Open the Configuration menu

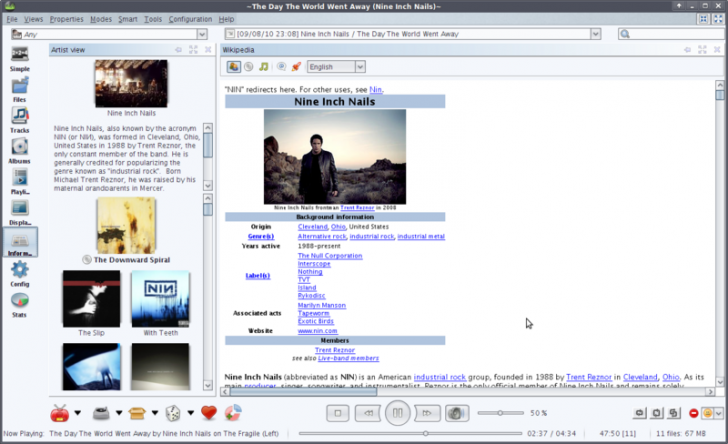pos(190,19)
